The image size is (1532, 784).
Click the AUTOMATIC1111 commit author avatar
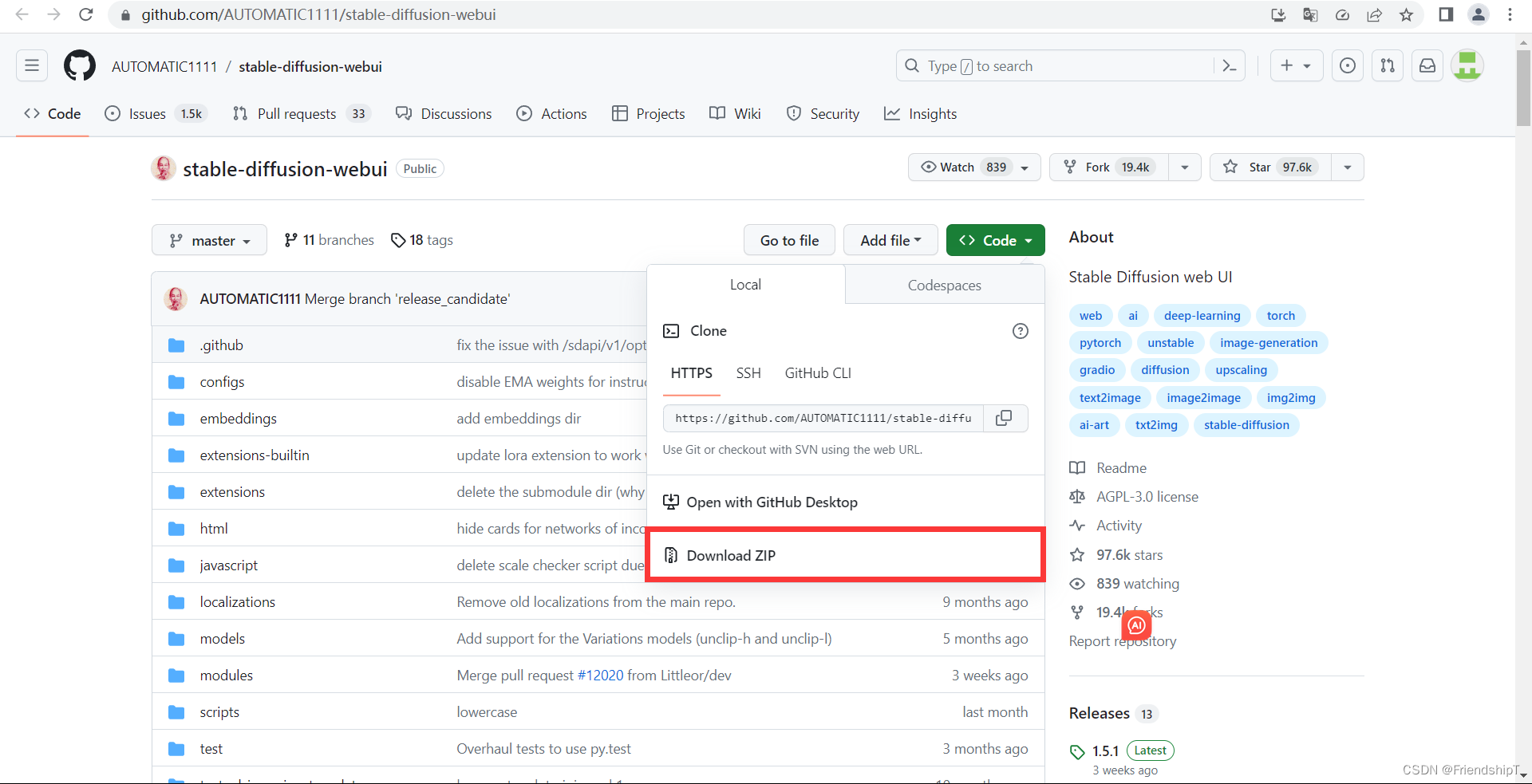[176, 298]
